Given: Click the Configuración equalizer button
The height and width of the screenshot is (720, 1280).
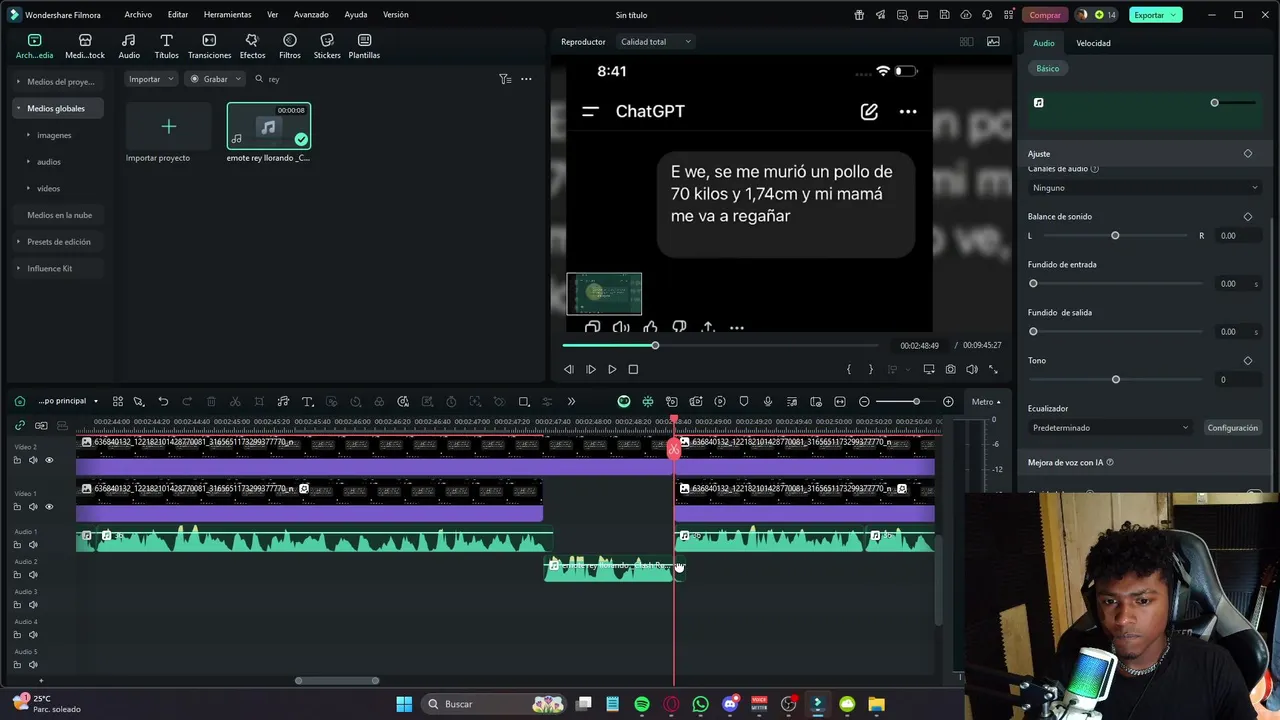Looking at the screenshot, I should point(1232,428).
